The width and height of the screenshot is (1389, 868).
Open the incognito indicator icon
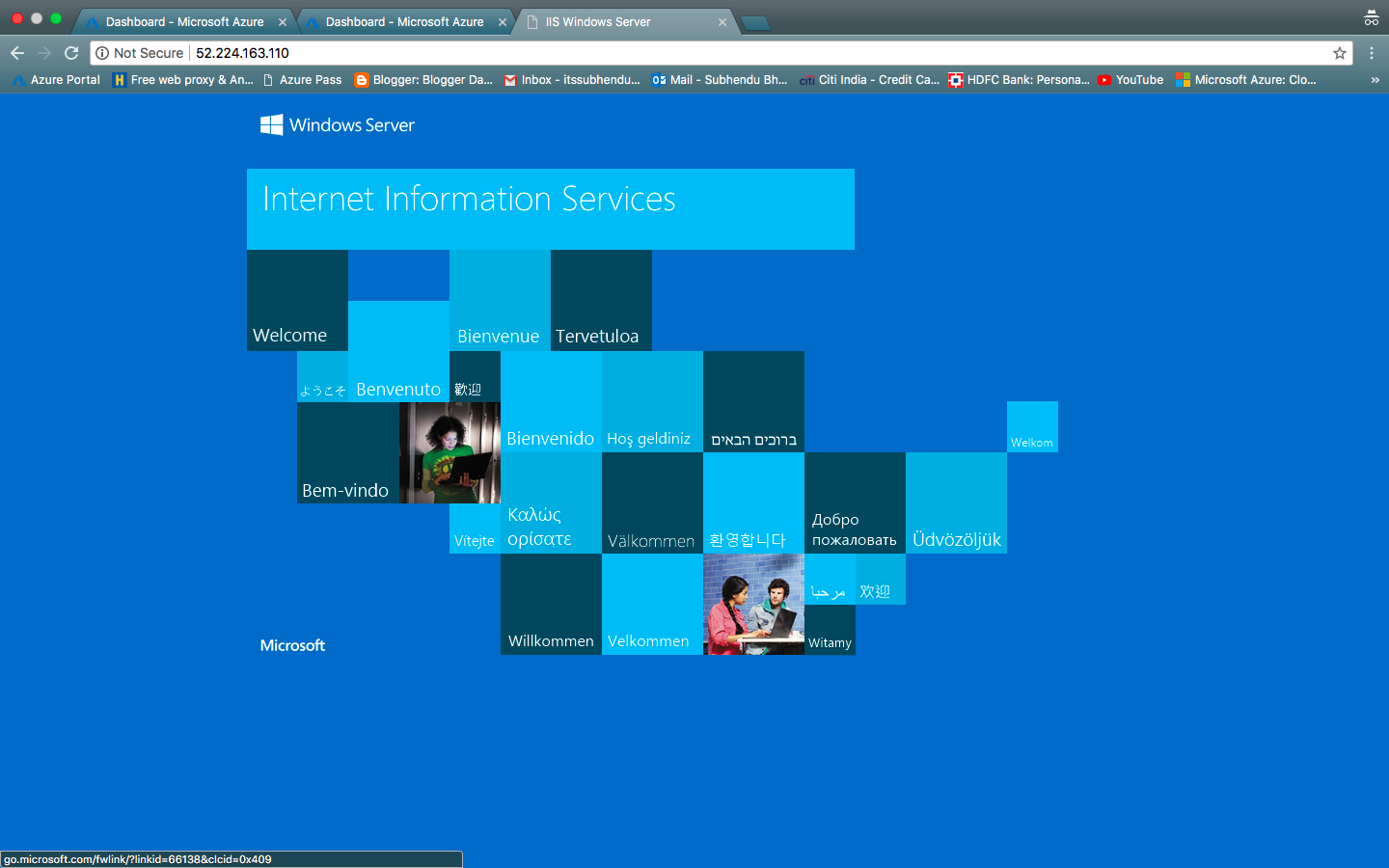[1371, 18]
